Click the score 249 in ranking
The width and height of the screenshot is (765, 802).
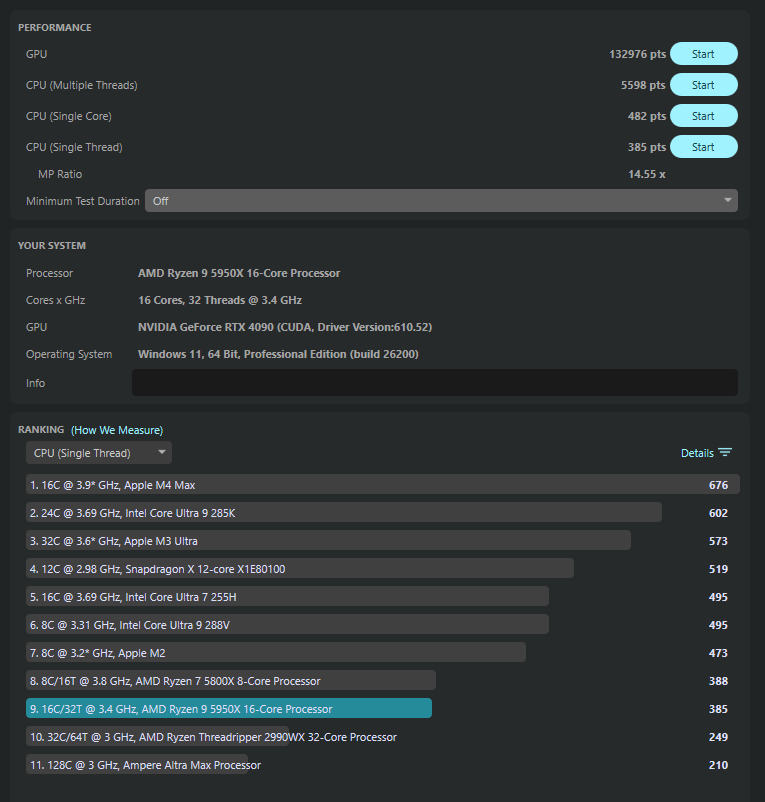[x=718, y=737]
